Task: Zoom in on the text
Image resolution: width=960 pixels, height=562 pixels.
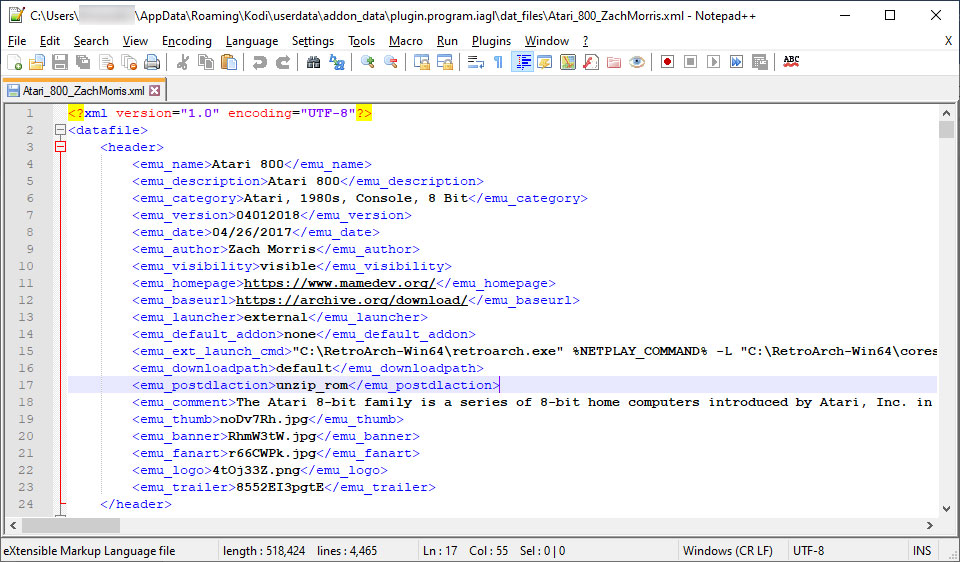Action: [367, 62]
